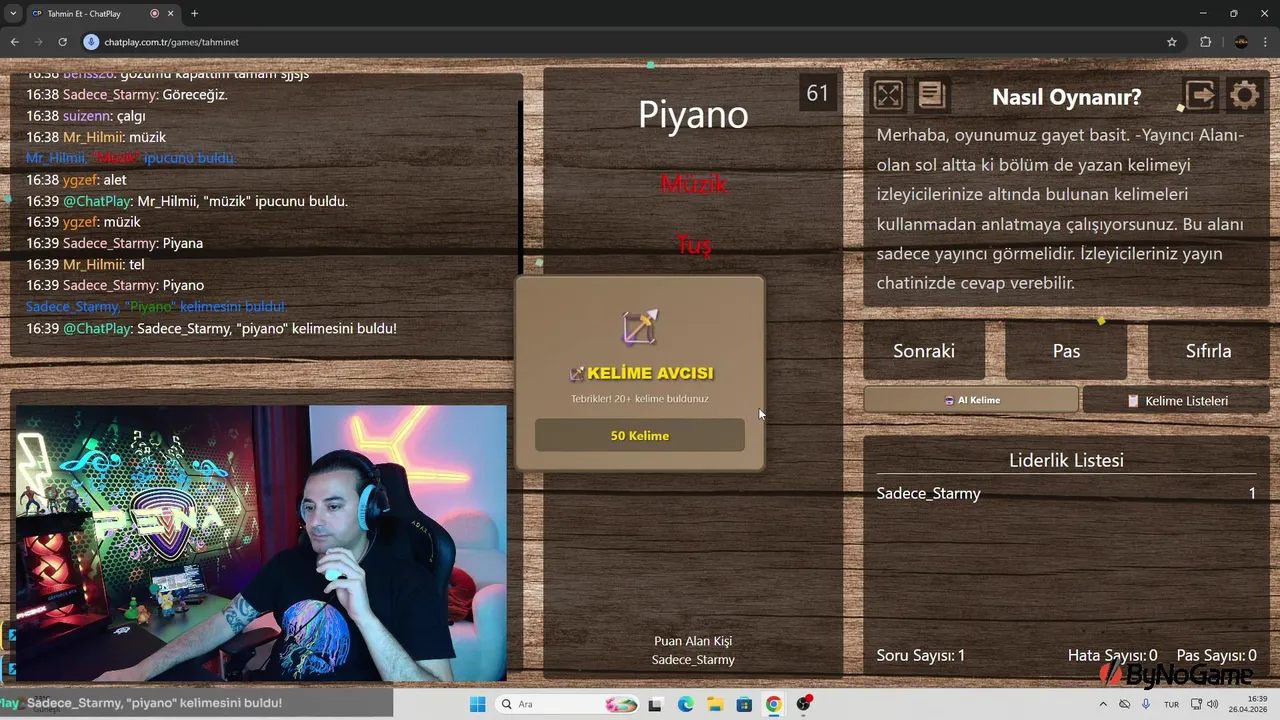Open the volume speaker tray icon
This screenshot has height=720, width=1280.
click(x=1213, y=704)
